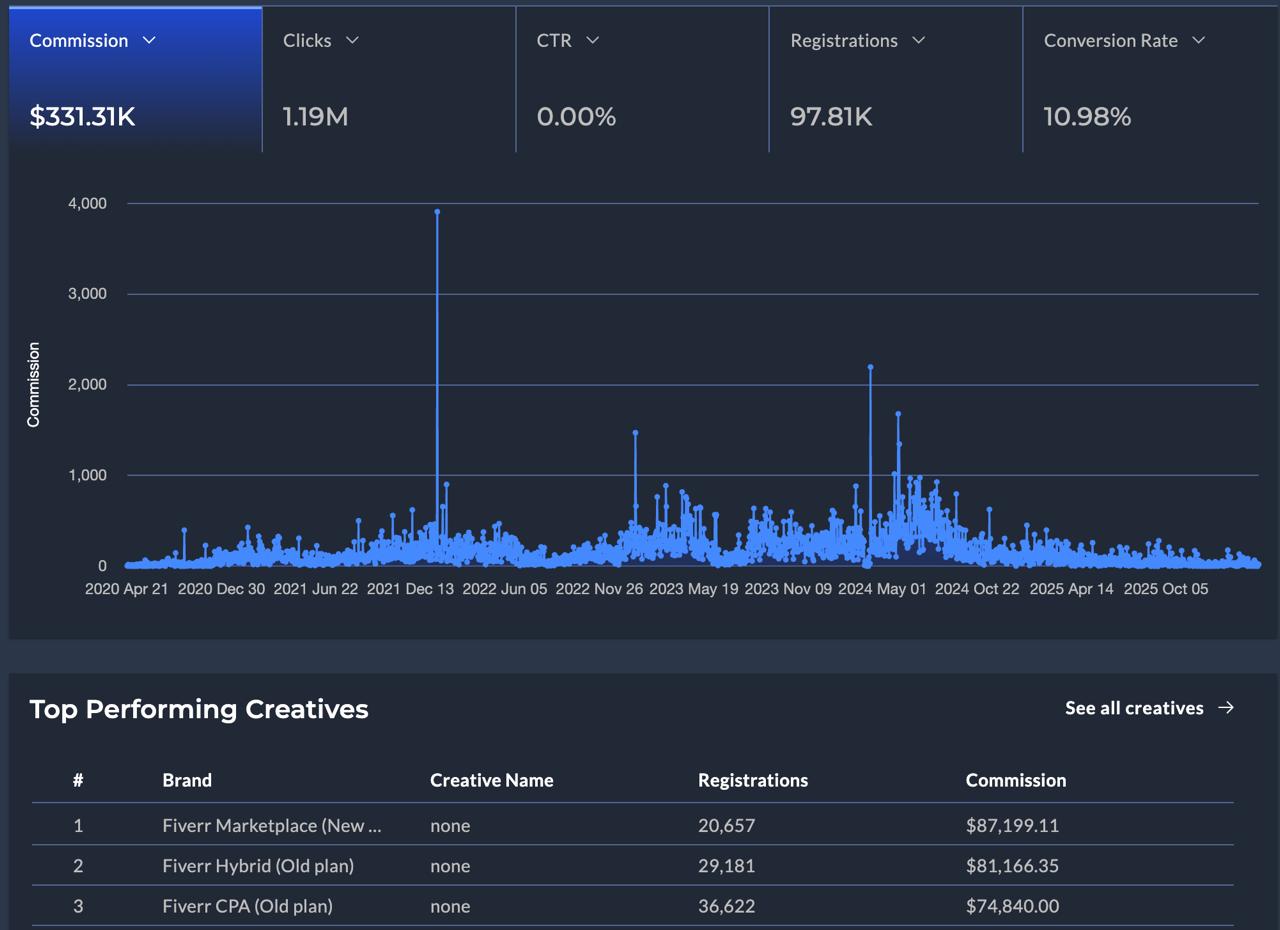Click the Fiverr Hybrid (Old plan) brand name
Viewport: 1280px width, 930px height.
click(x=257, y=866)
